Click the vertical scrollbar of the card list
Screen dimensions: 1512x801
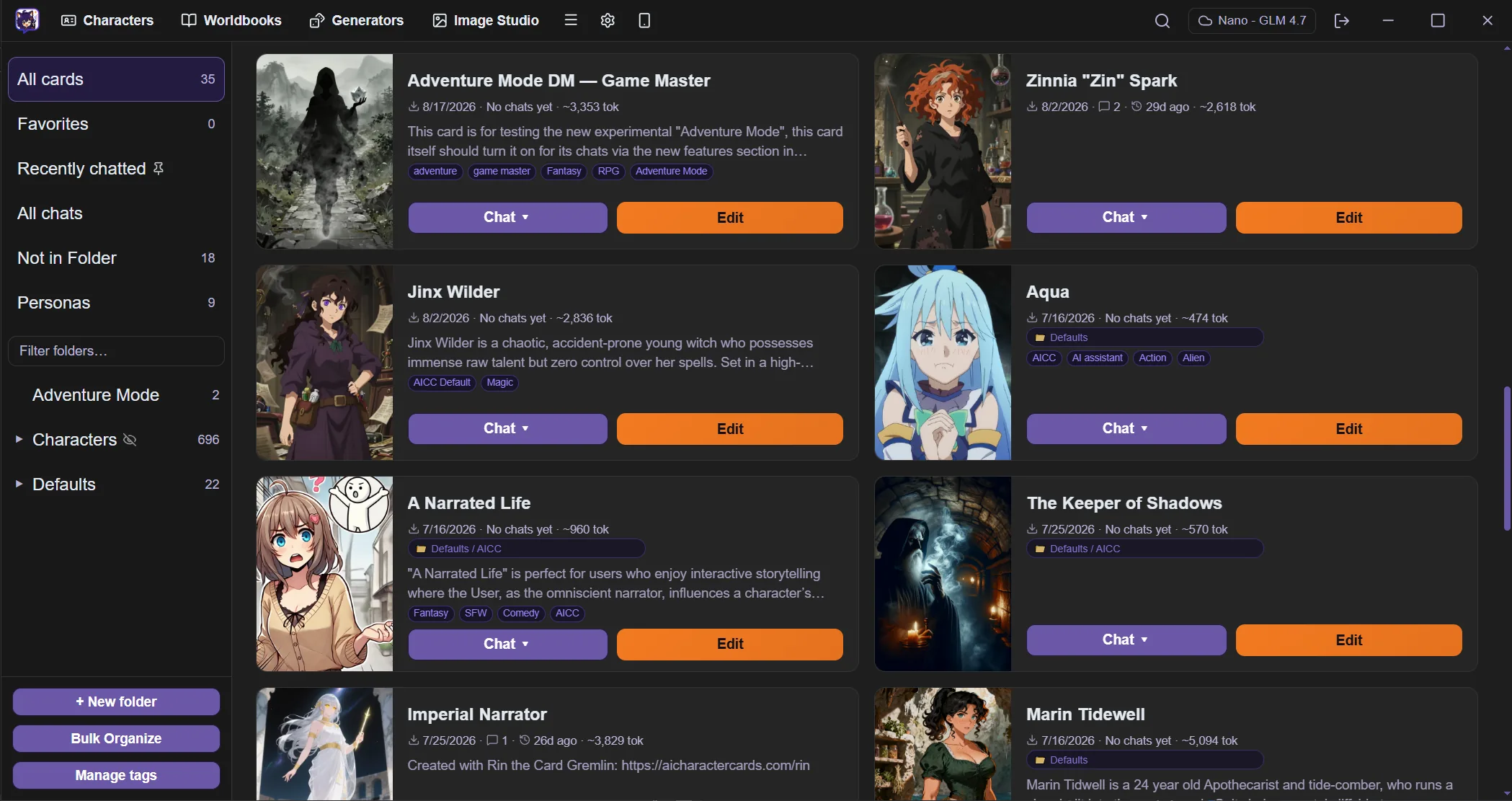[x=1506, y=459]
